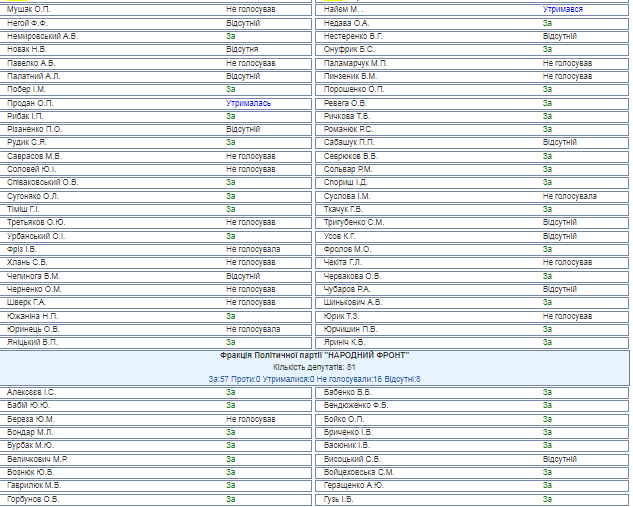
Task: Select the НАРОДНИЙ ФРОНТ faction header
Action: [x=315, y=355]
